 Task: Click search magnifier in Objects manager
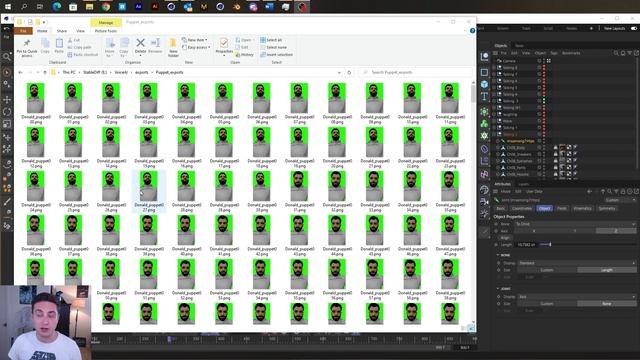pos(616,53)
